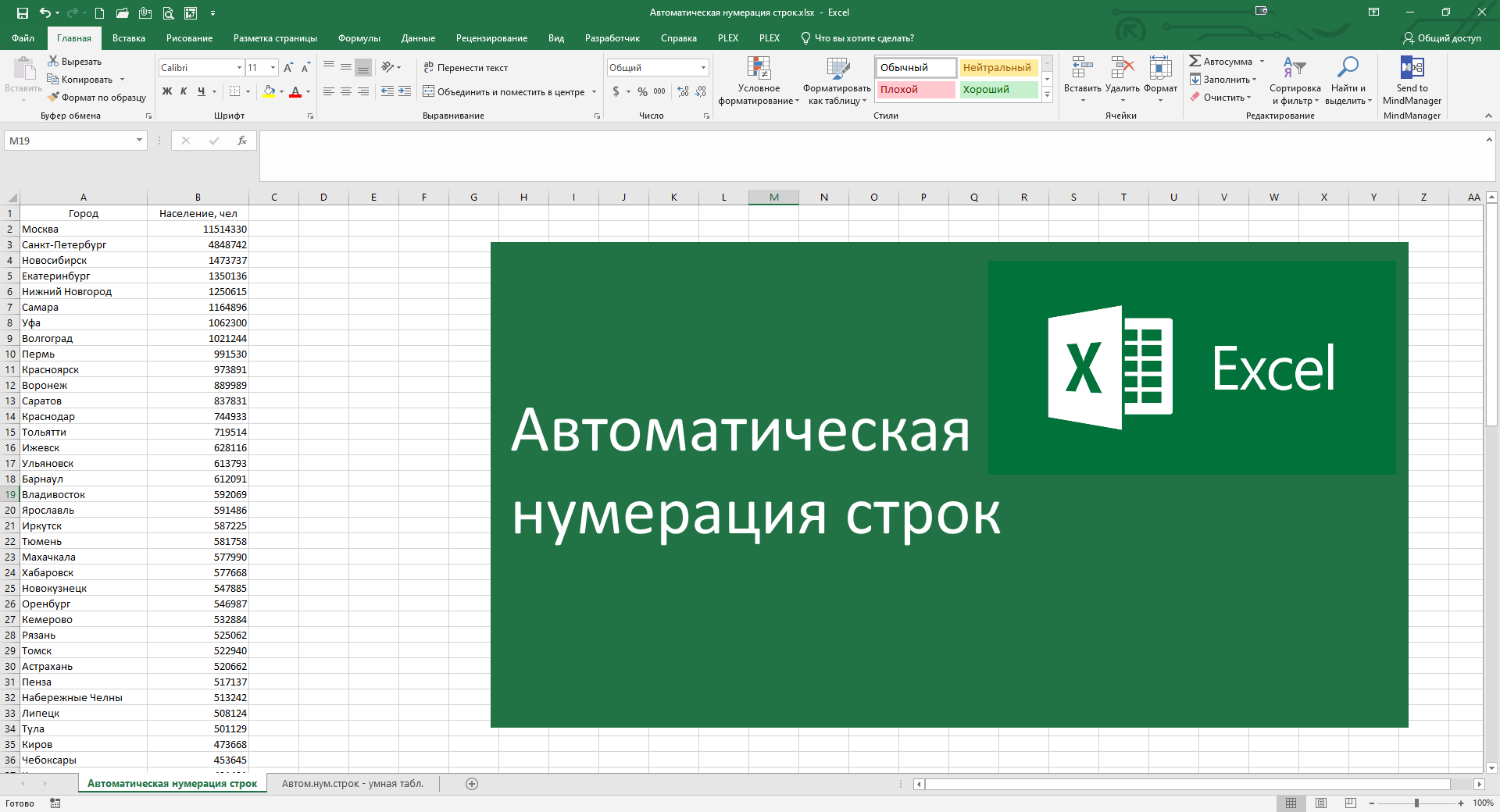
Task: Click the Save icon on Quick Access toolbar
Action: click(x=21, y=12)
